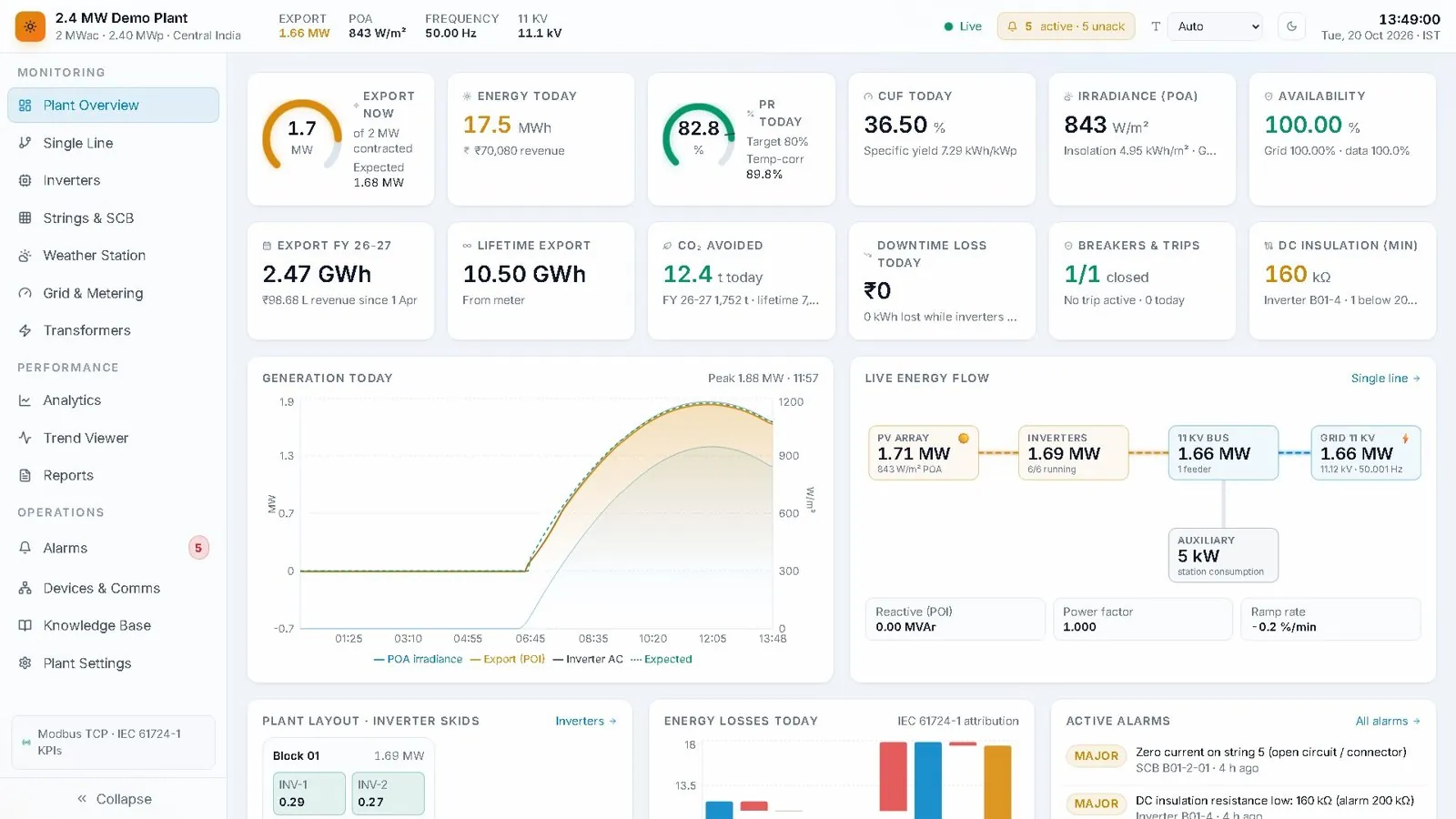Viewport: 1456px width, 819px height.
Task: Navigate to Weather Station
Action: tap(113, 256)
